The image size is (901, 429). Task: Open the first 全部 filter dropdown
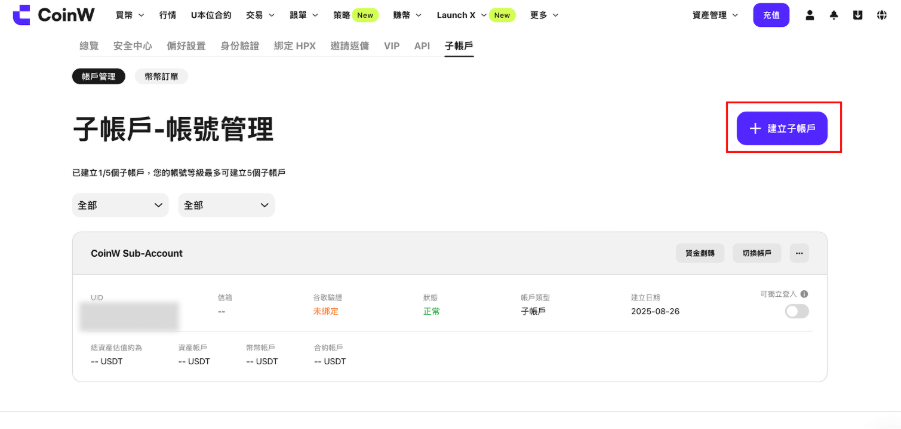pyautogui.click(x=120, y=205)
